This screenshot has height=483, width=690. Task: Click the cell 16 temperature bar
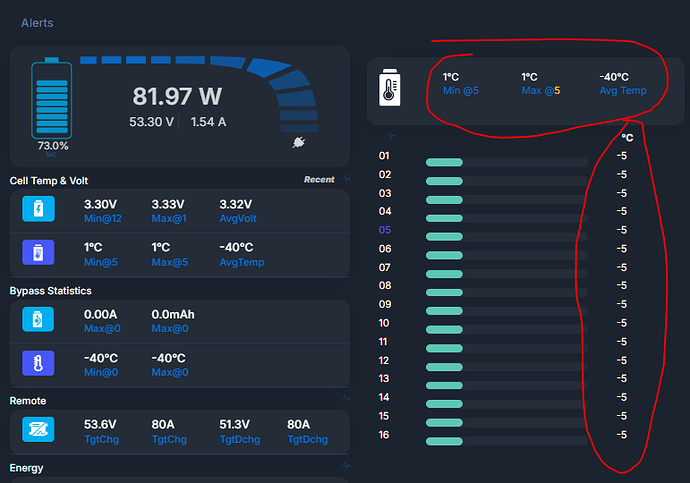pyautogui.click(x=444, y=441)
